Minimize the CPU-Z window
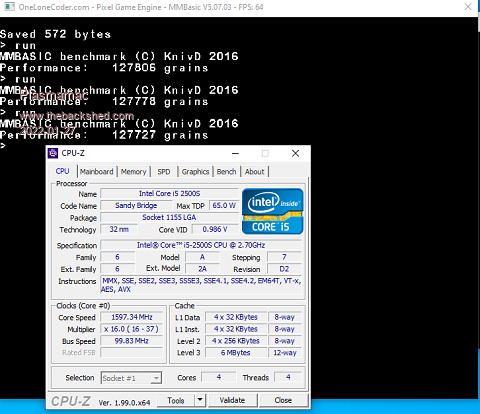 (x=235, y=153)
